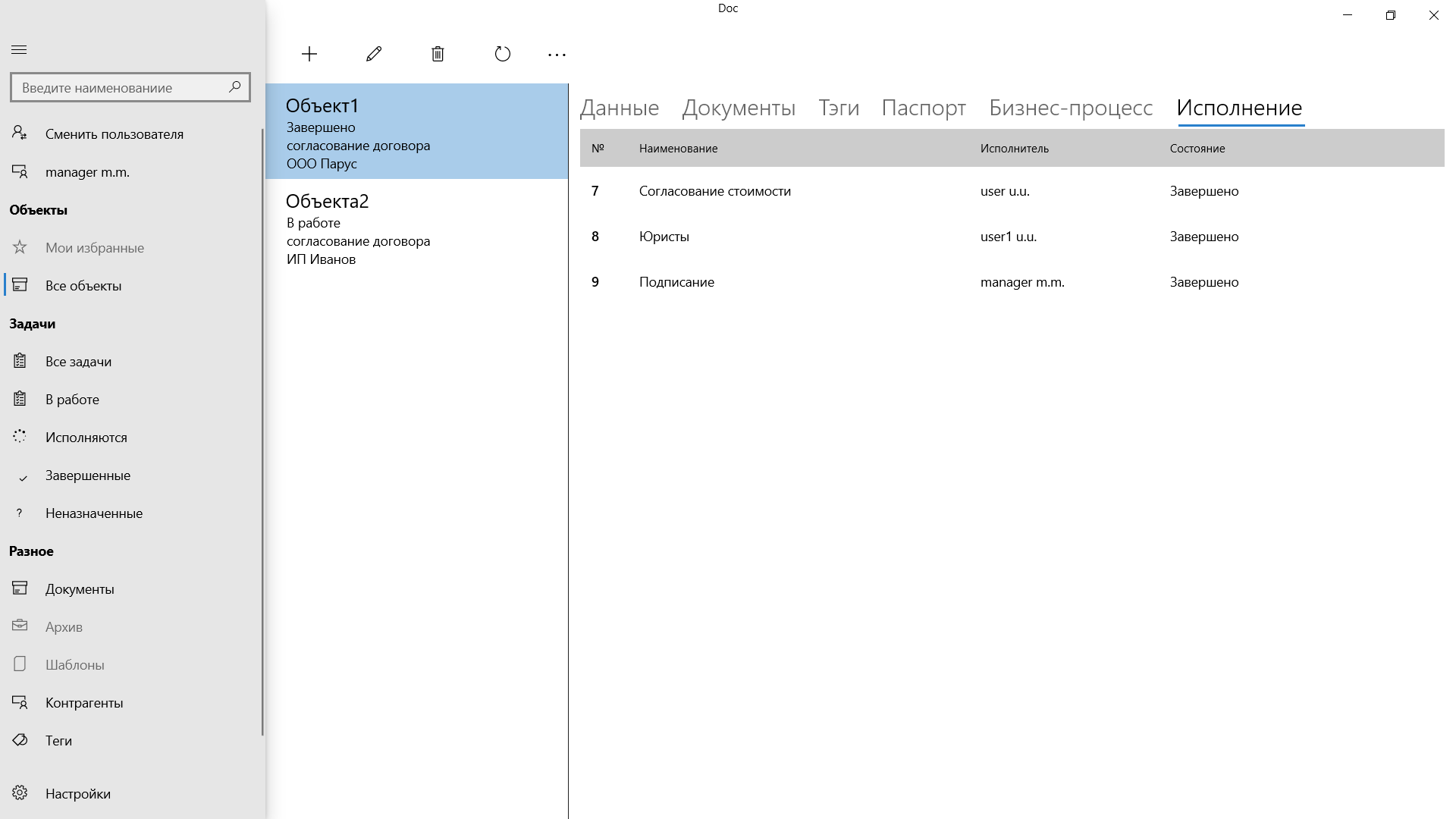Select Теги using the tag icon

point(20,740)
